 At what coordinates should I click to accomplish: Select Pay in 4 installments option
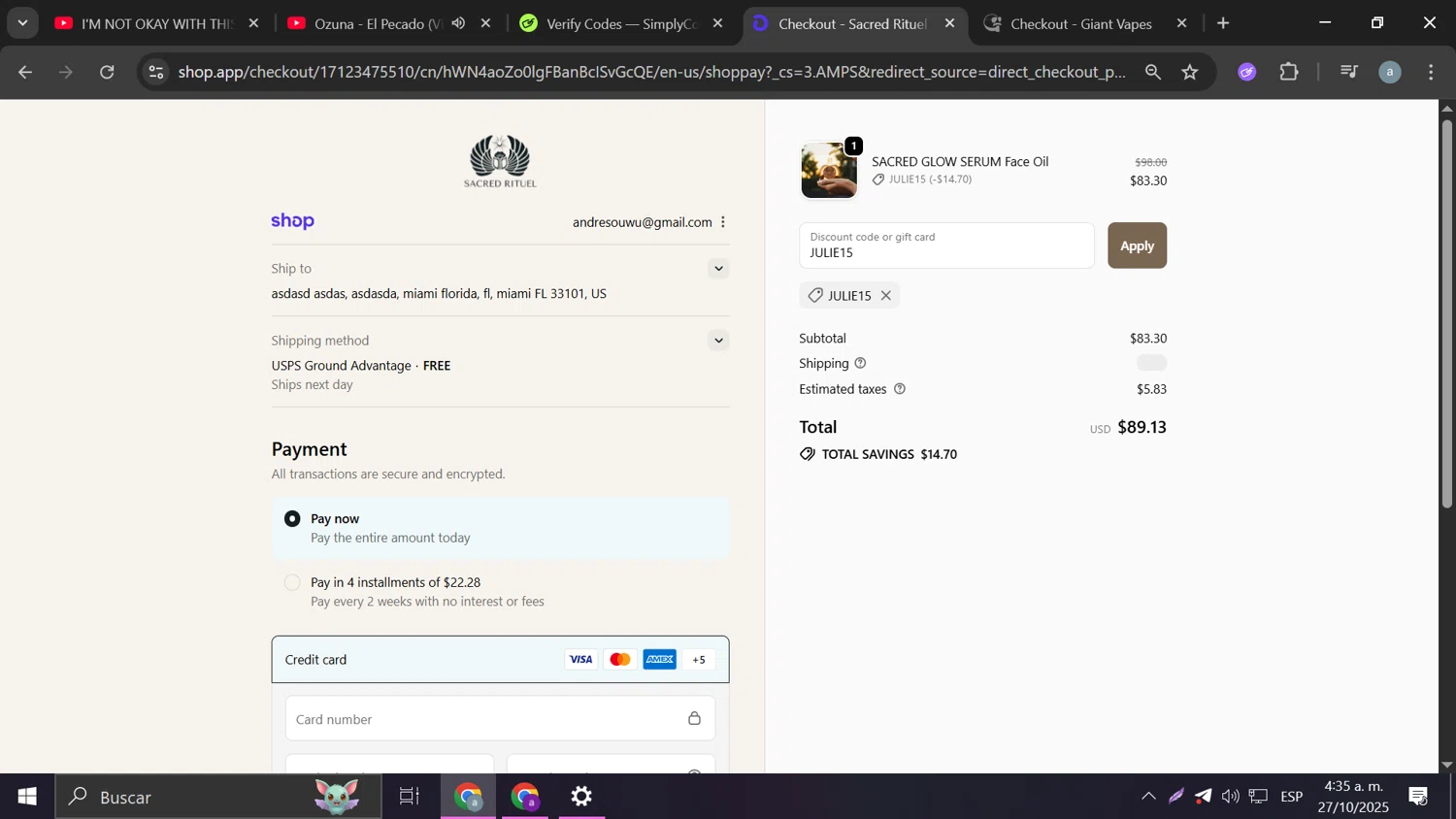click(292, 583)
